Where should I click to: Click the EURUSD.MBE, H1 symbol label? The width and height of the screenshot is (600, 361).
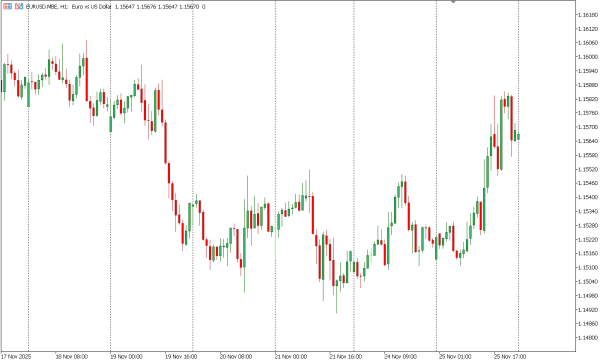pyautogui.click(x=47, y=7)
